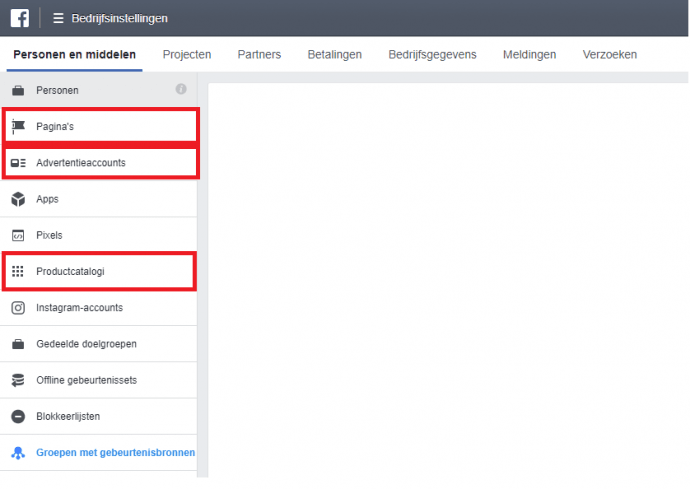Click the Gedeelde doelgroepen briefcase icon
This screenshot has height=489, width=690.
(x=18, y=344)
